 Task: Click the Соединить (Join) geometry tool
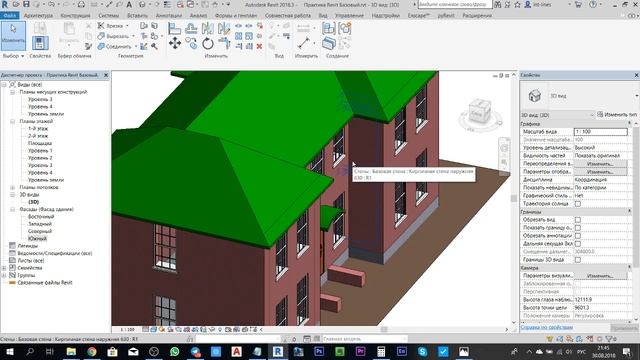(115, 47)
